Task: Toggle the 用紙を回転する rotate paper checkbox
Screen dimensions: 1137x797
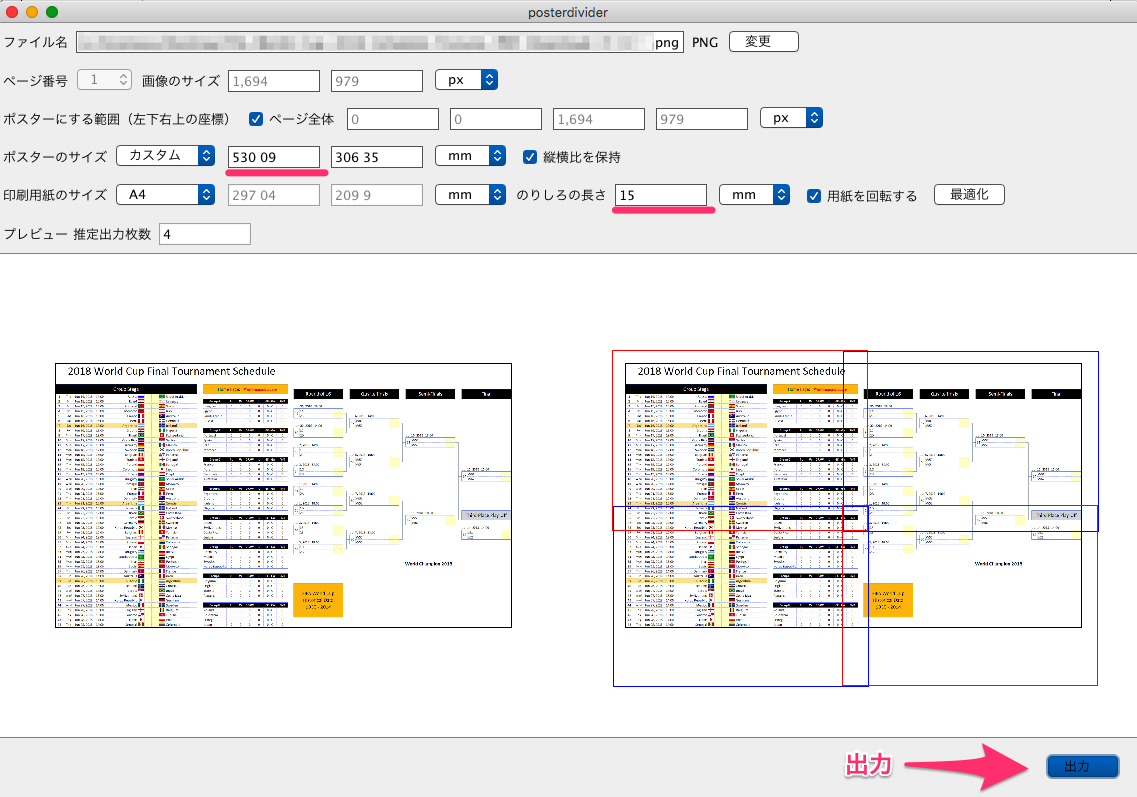Action: [x=814, y=195]
